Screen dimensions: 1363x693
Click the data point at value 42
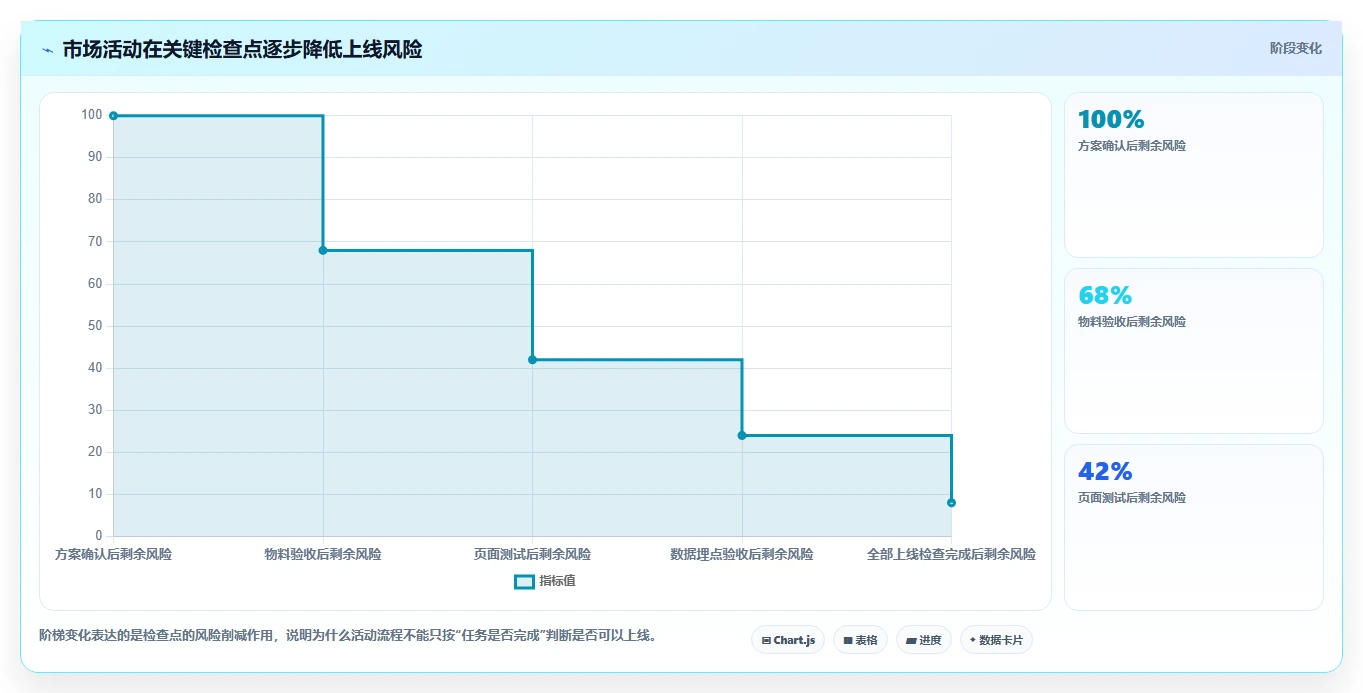(x=532, y=360)
